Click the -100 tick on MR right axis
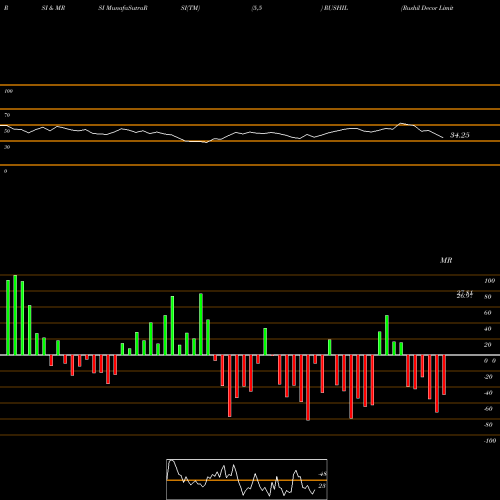Viewport: 500px width, 500px height. (490, 441)
